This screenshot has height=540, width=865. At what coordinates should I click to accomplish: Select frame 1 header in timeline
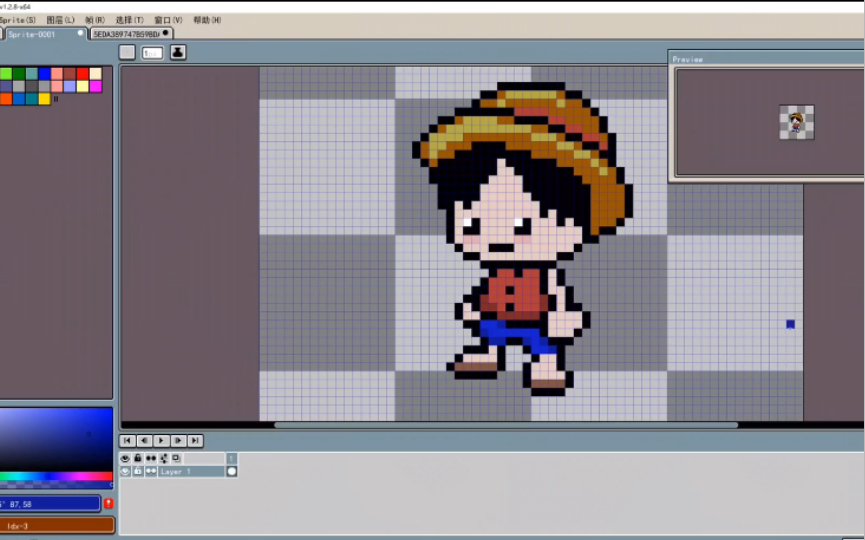click(x=232, y=458)
